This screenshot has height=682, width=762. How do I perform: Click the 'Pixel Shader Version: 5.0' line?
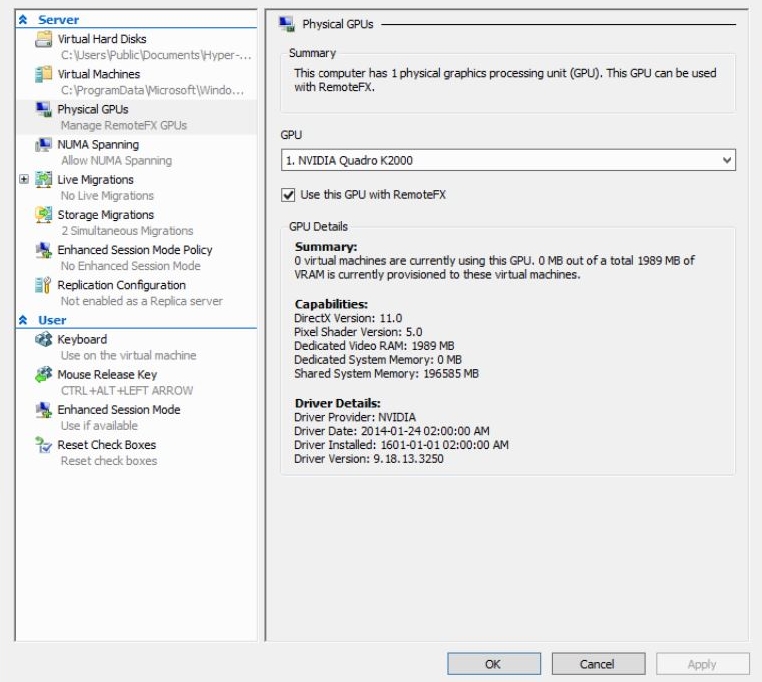pyautogui.click(x=358, y=332)
